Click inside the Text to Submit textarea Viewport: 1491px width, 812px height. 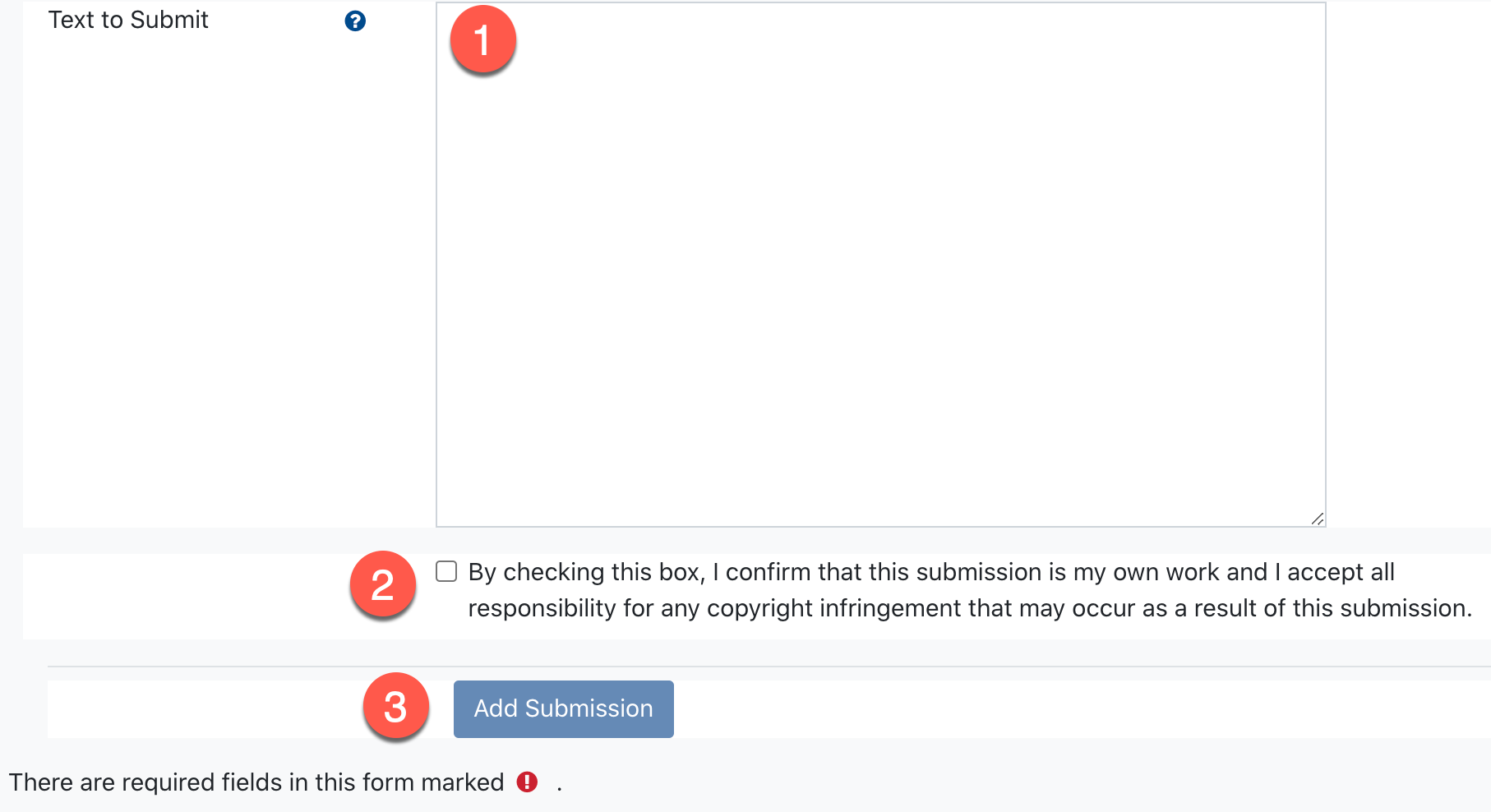pos(879,263)
